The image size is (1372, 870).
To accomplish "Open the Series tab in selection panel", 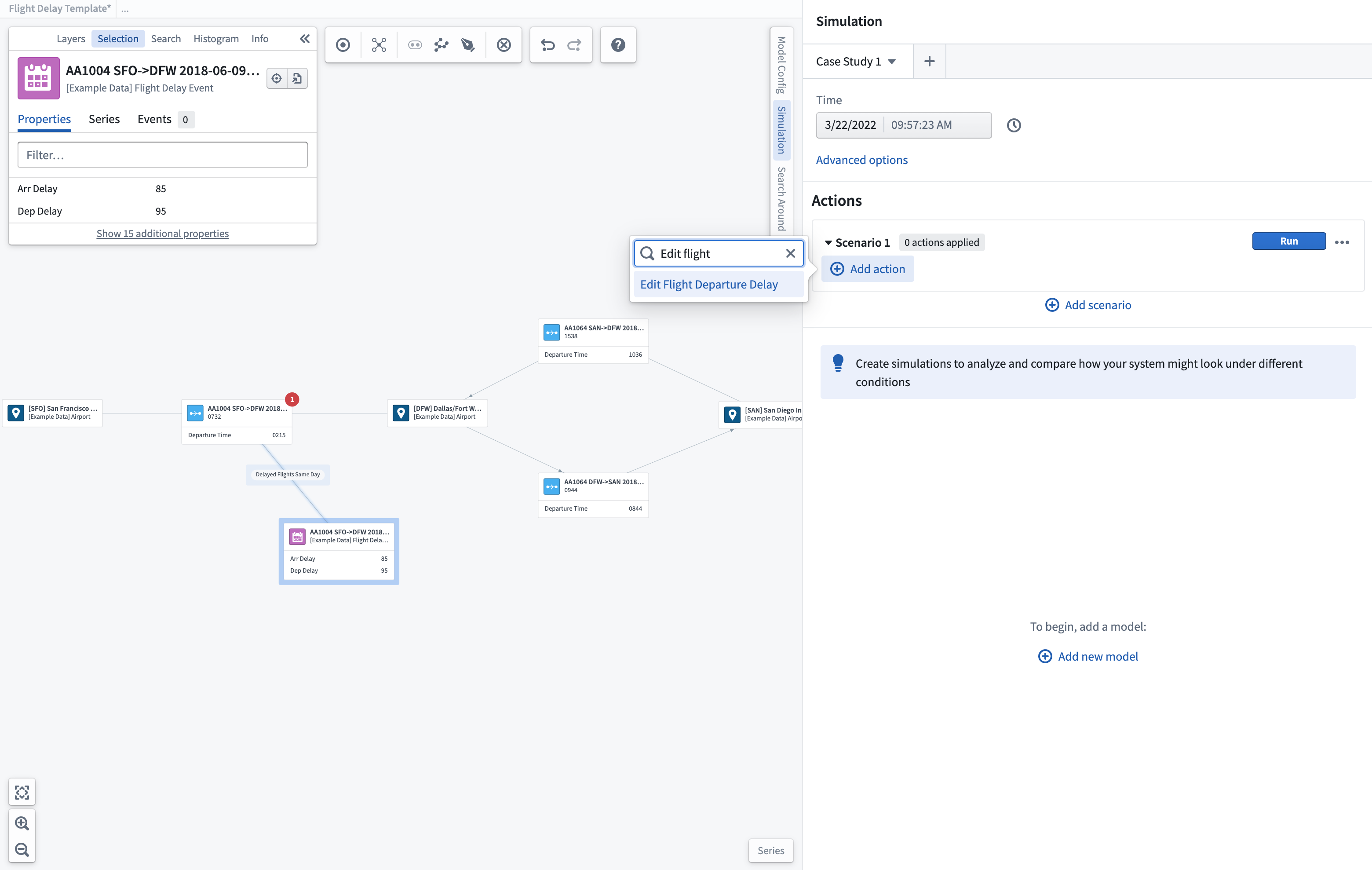I will (104, 119).
